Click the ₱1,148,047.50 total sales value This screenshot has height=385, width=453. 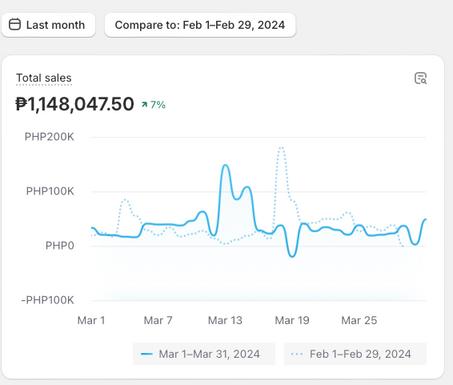tap(75, 104)
